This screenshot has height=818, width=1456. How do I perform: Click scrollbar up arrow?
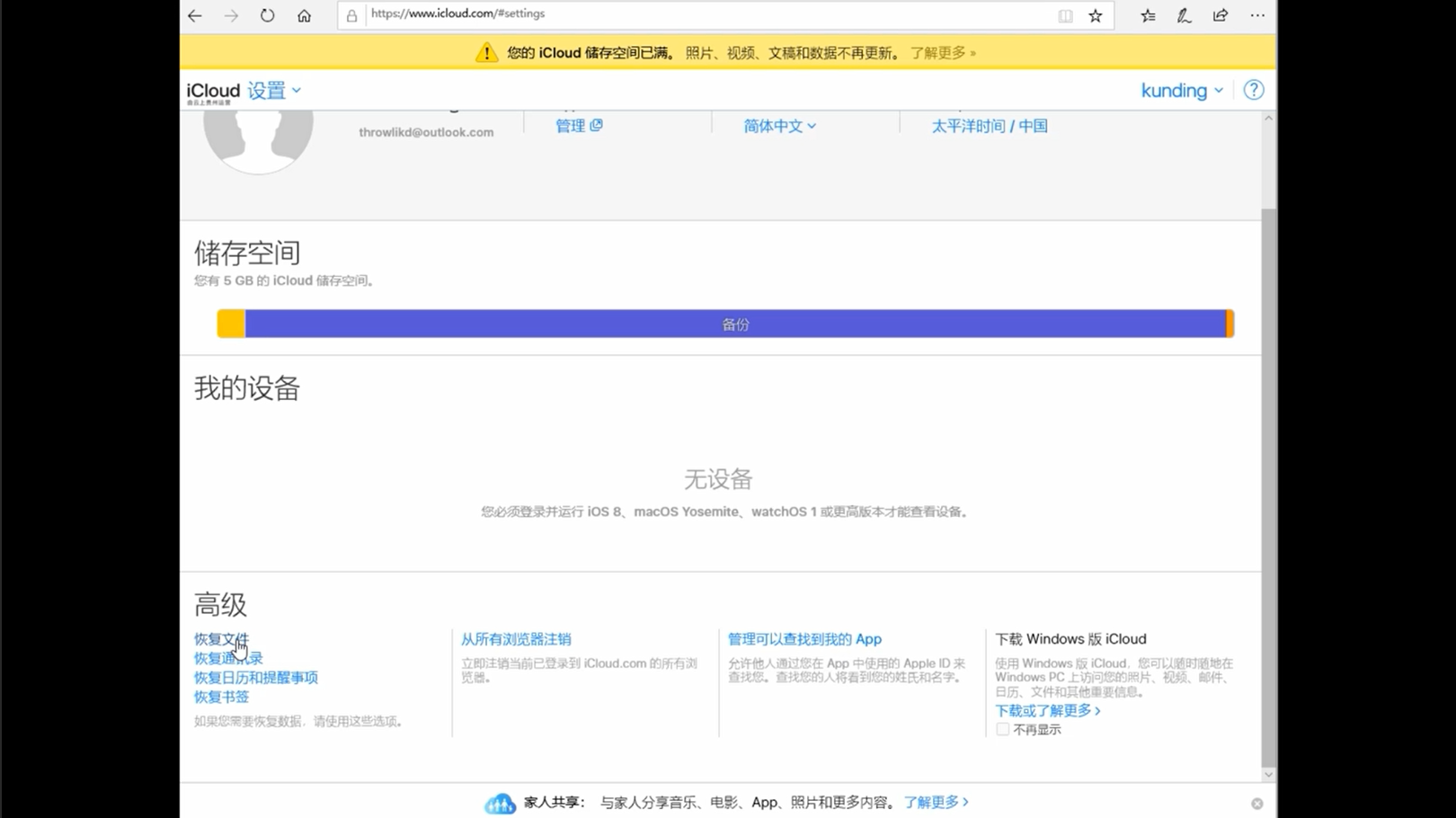[x=1268, y=118]
